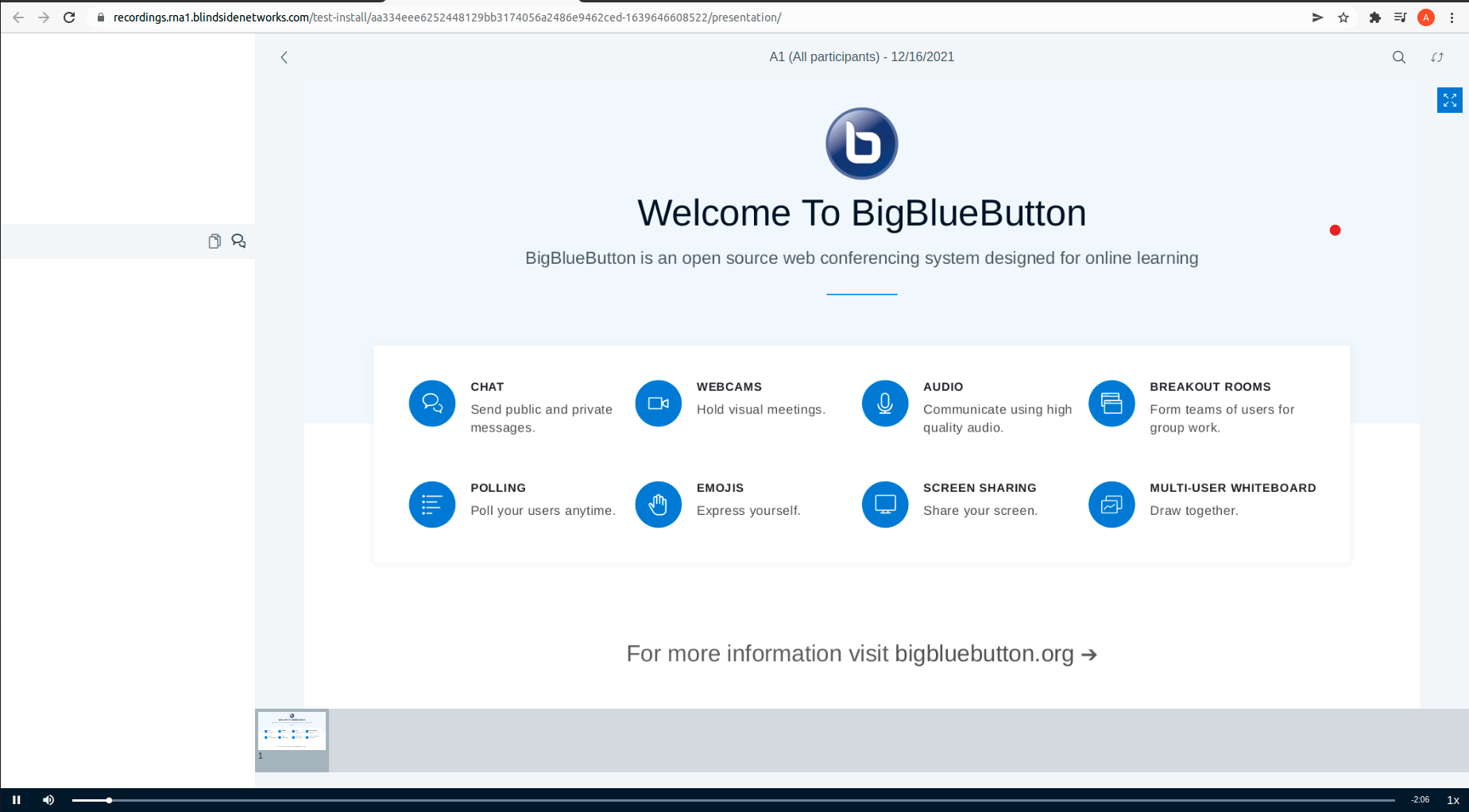The image size is (1469, 812).
Task: Click the BREAKOUT ROOMS label
Action: 1210,387
